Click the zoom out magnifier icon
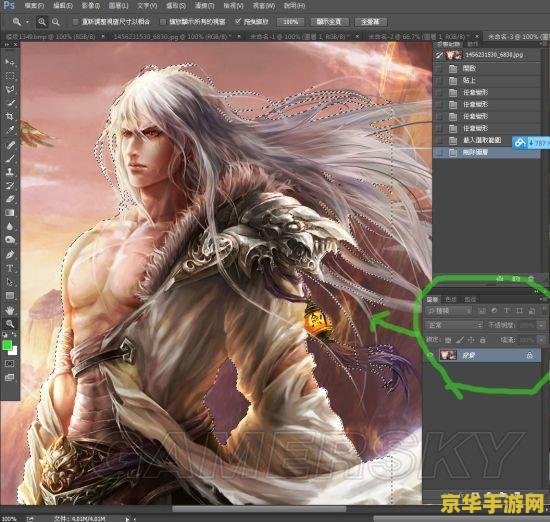 55,22
